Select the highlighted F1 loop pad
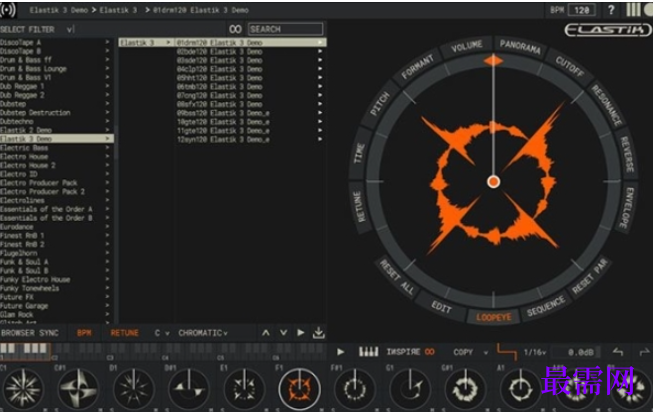This screenshot has width=653, height=412. tap(299, 389)
